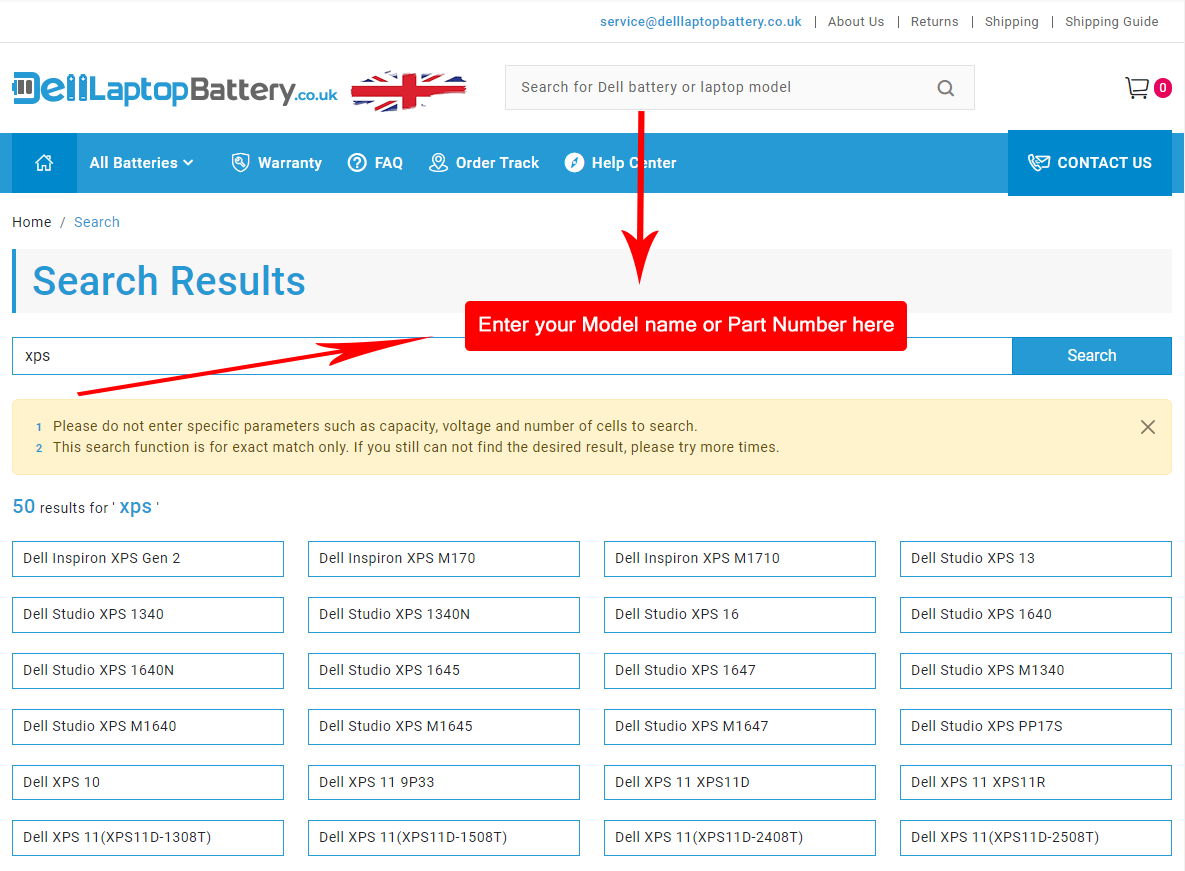Click the Warranty shield icon
1185x871 pixels.
(240, 162)
